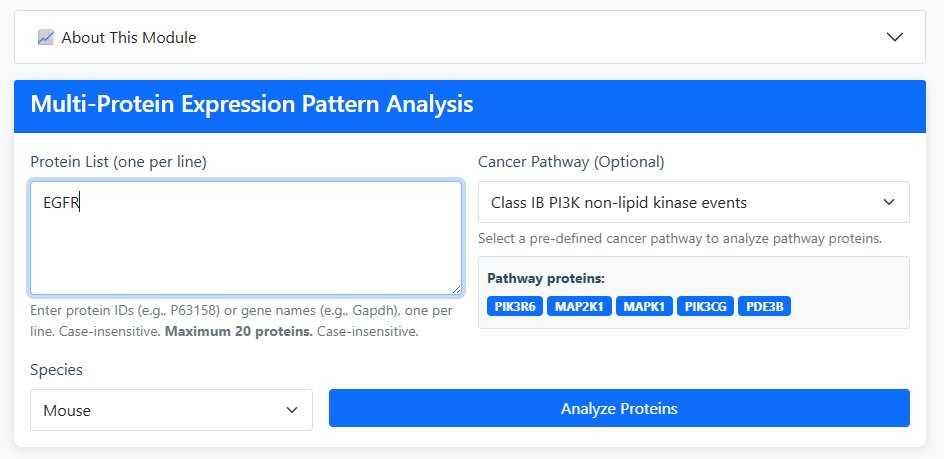Select the PIK3CG pathway protein badge
Viewport: 944px width, 459px height.
click(706, 306)
